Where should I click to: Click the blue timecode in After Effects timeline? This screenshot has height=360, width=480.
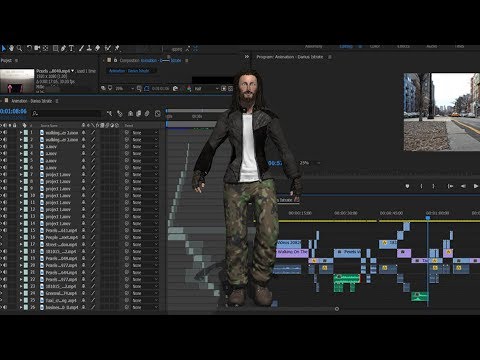tap(13, 111)
